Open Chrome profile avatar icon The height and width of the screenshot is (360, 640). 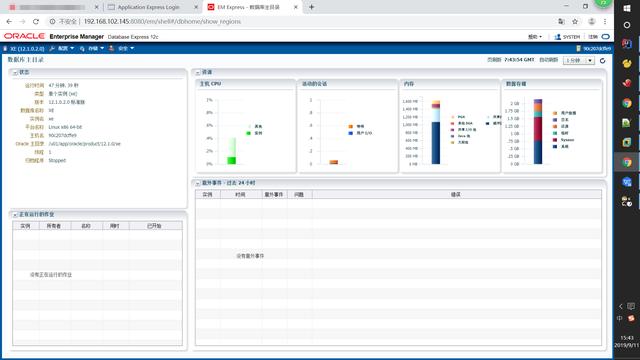tap(591, 21)
